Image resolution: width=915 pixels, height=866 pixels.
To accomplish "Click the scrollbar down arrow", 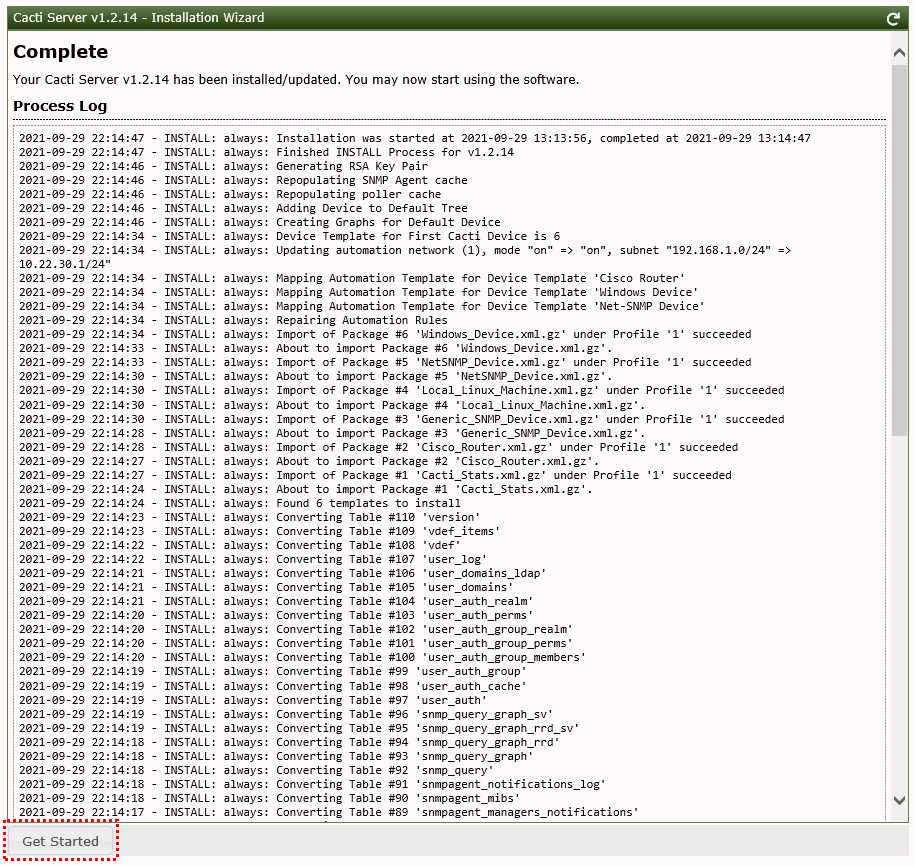I will 899,800.
